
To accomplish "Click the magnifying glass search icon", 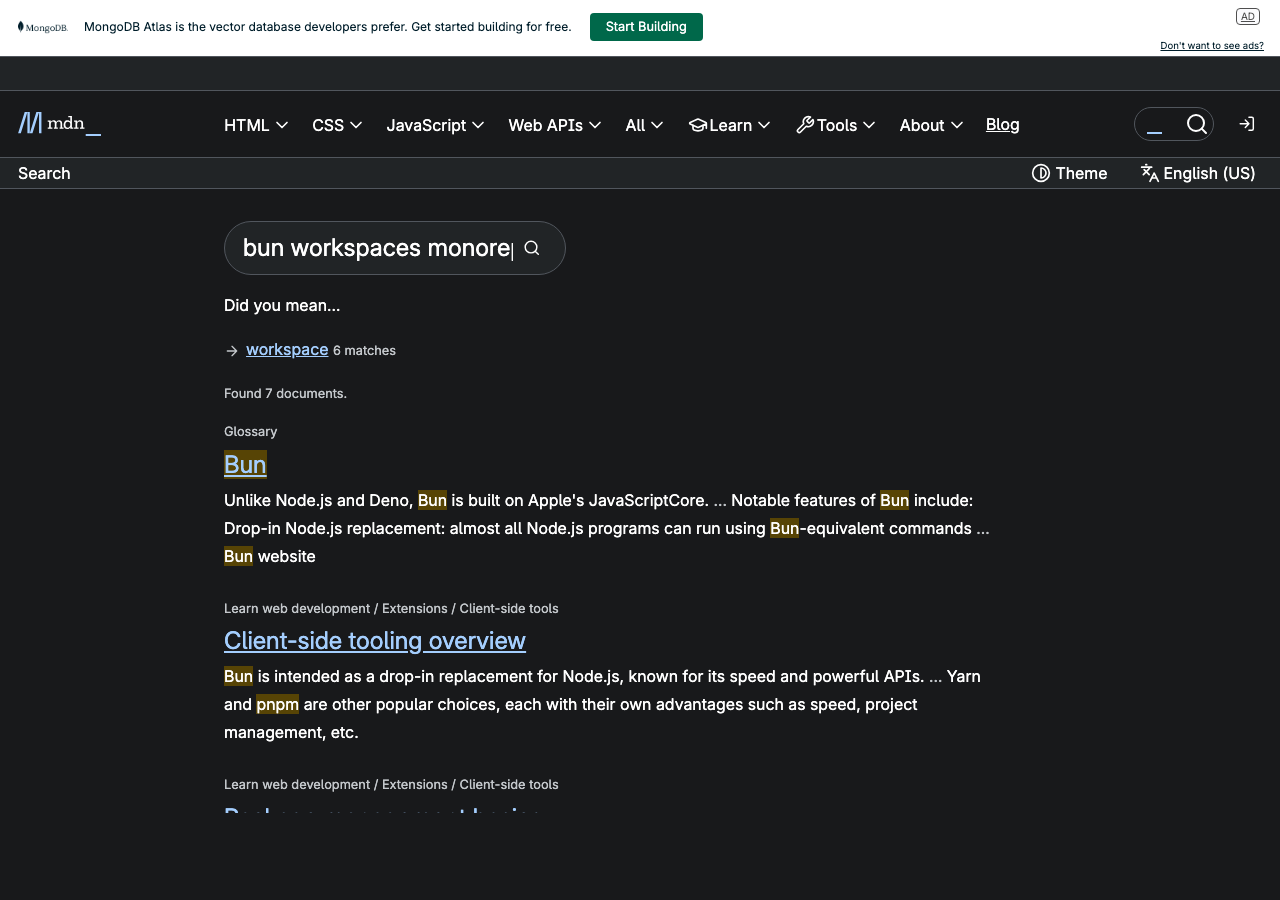I will click(x=1197, y=123).
